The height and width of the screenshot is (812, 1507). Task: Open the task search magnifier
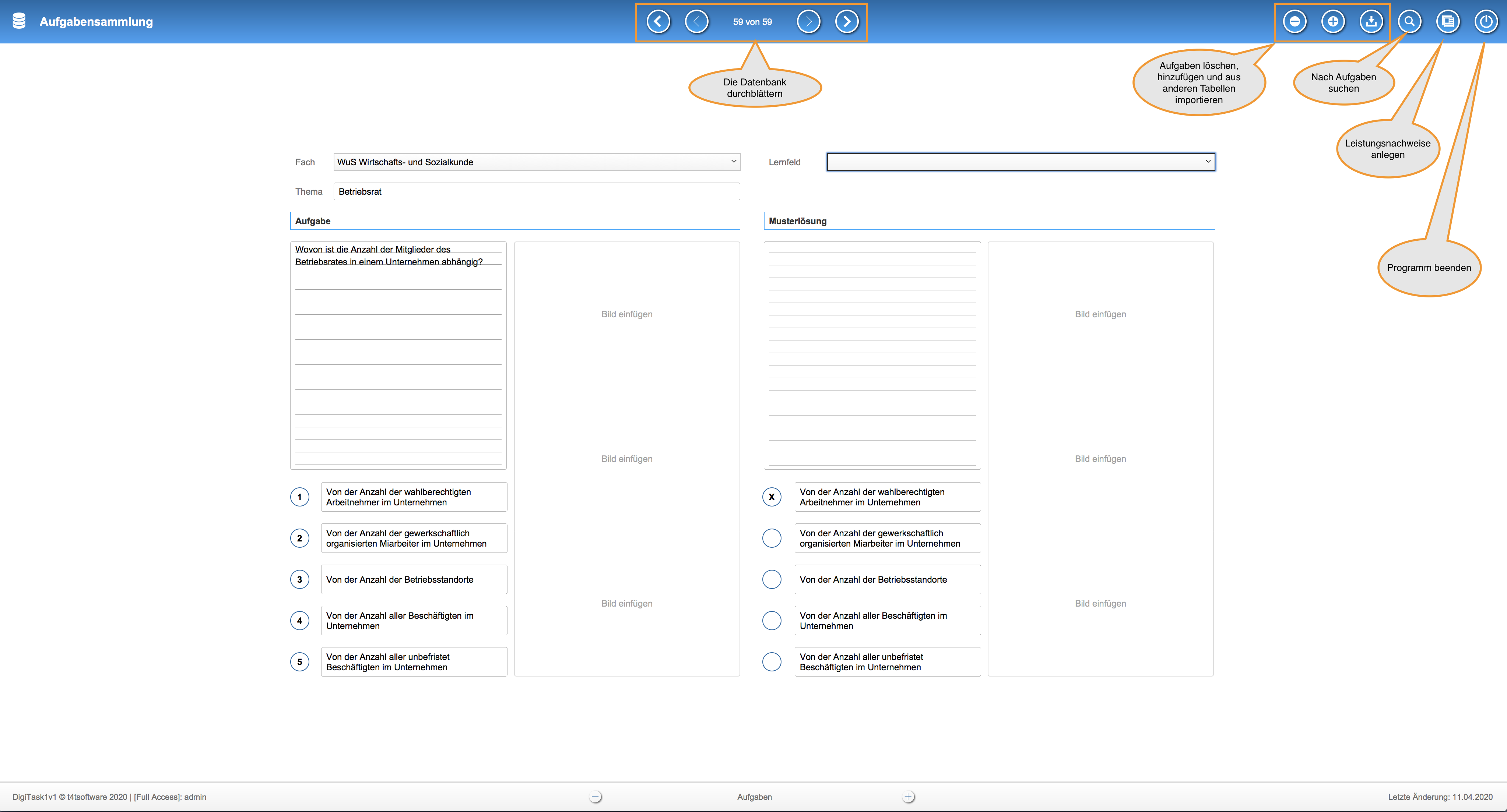tap(1410, 22)
